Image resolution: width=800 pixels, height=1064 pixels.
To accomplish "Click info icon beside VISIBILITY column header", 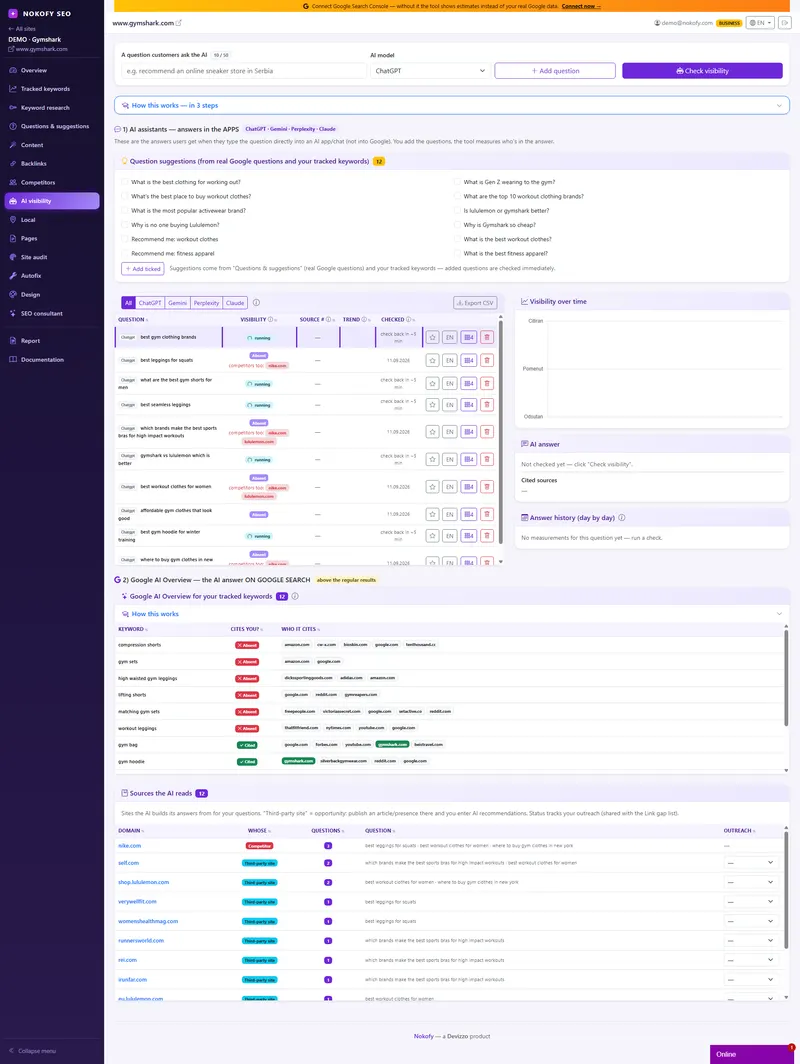I will pyautogui.click(x=271, y=320).
